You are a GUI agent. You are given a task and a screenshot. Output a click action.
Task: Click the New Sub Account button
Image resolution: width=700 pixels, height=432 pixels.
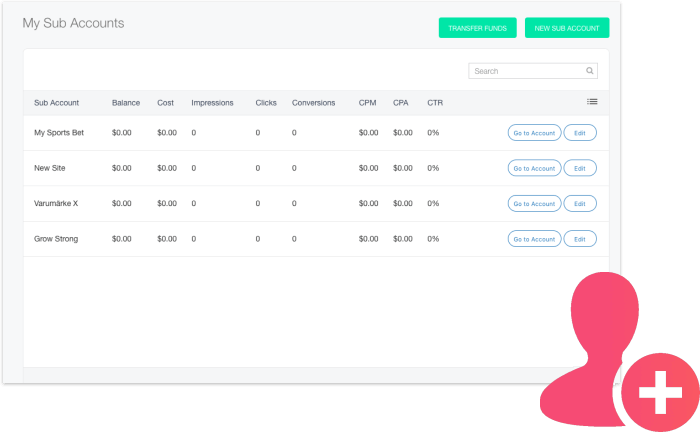click(x=567, y=28)
